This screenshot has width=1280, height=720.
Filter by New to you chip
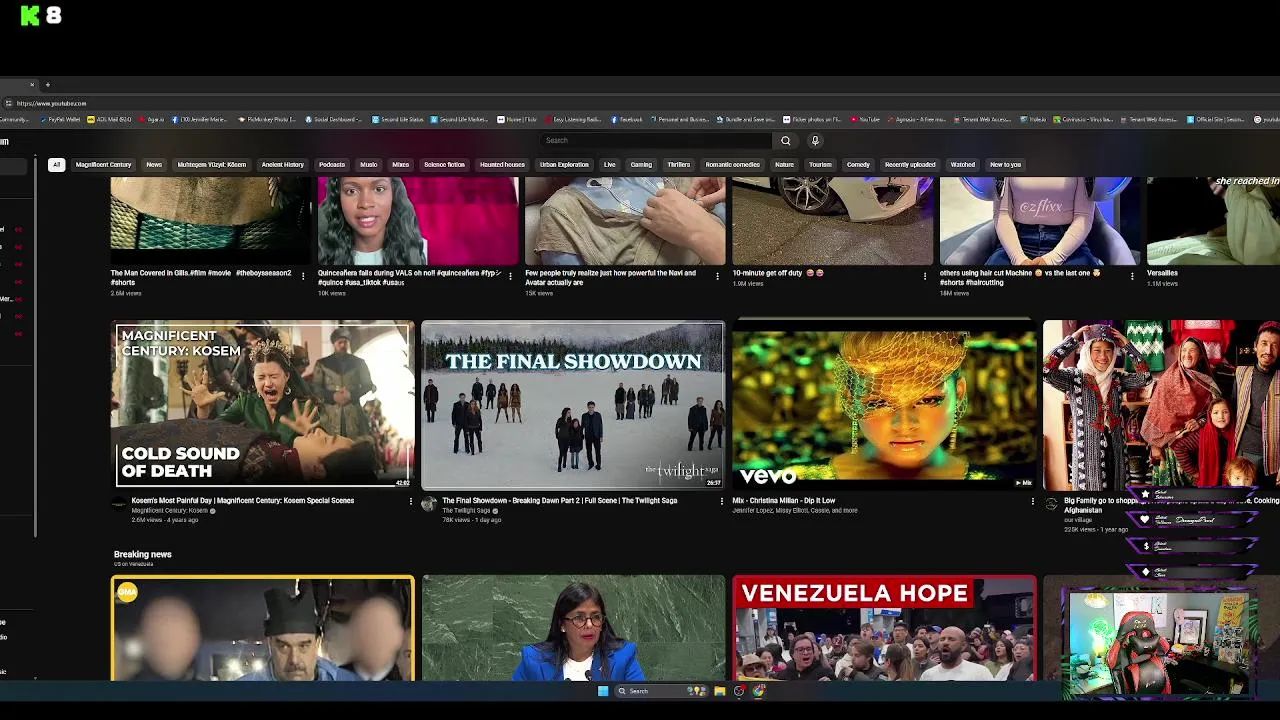(1005, 165)
